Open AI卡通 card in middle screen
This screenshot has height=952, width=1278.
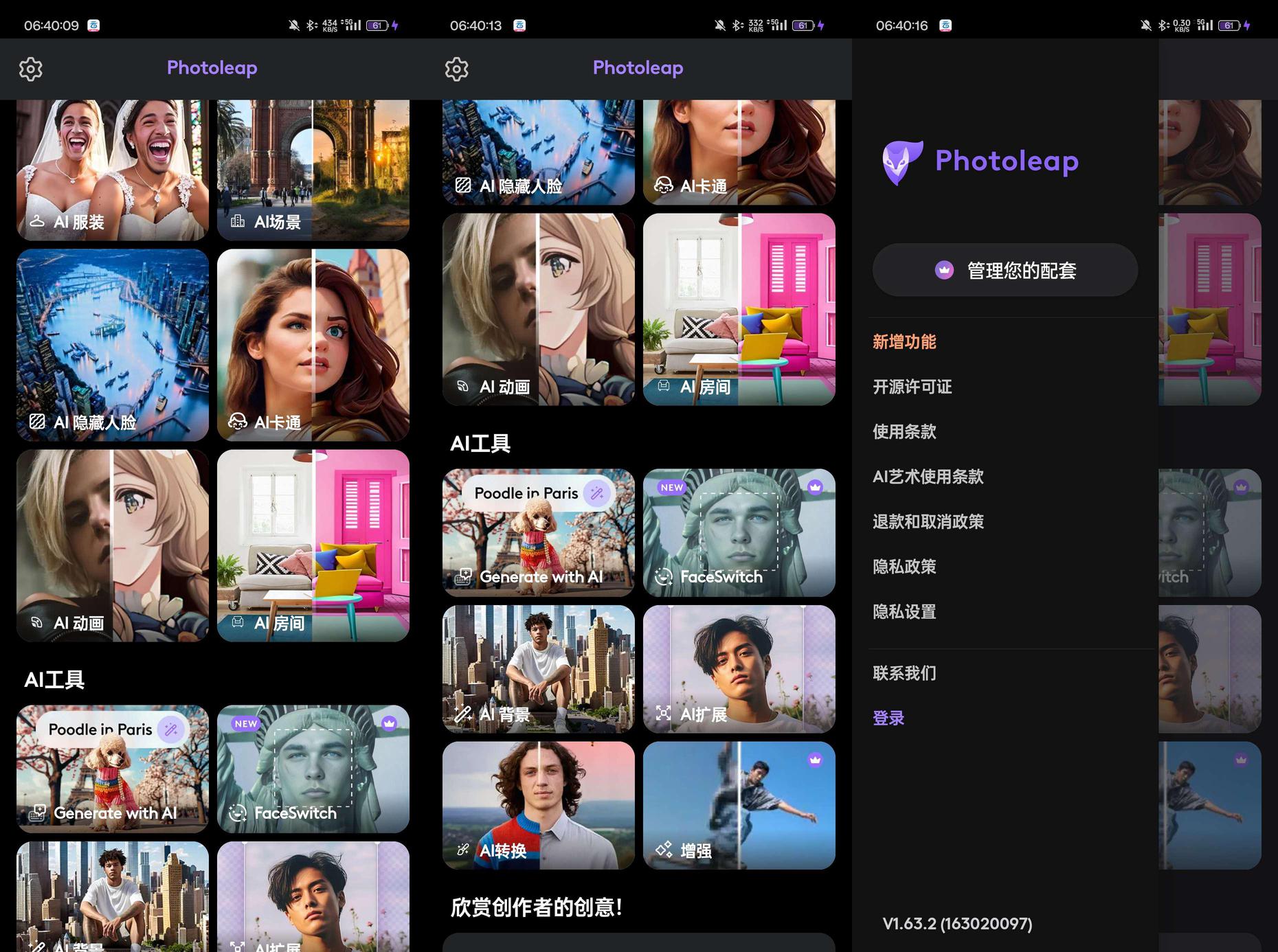pyautogui.click(x=739, y=152)
